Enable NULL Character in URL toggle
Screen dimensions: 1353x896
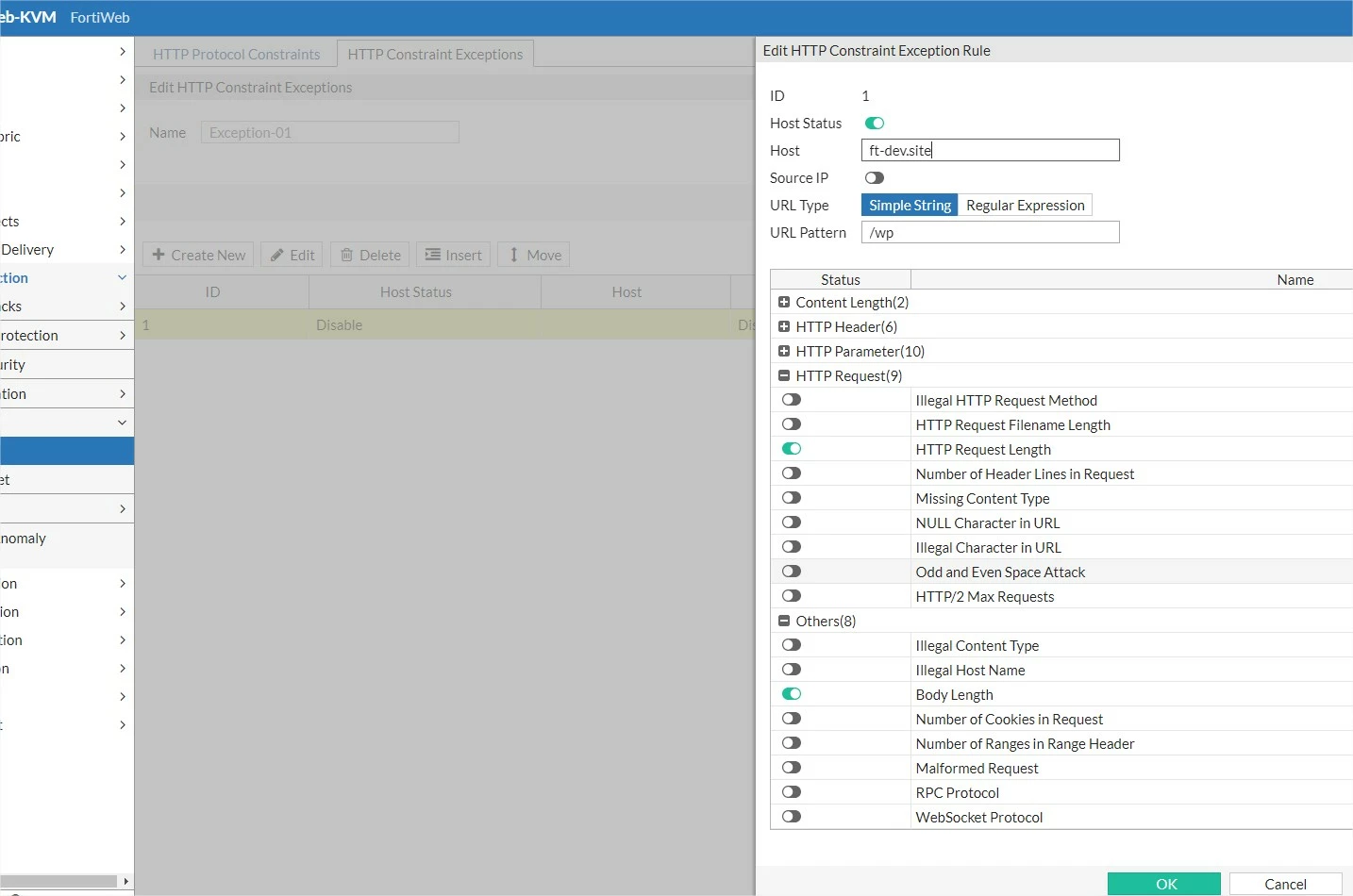click(x=792, y=523)
